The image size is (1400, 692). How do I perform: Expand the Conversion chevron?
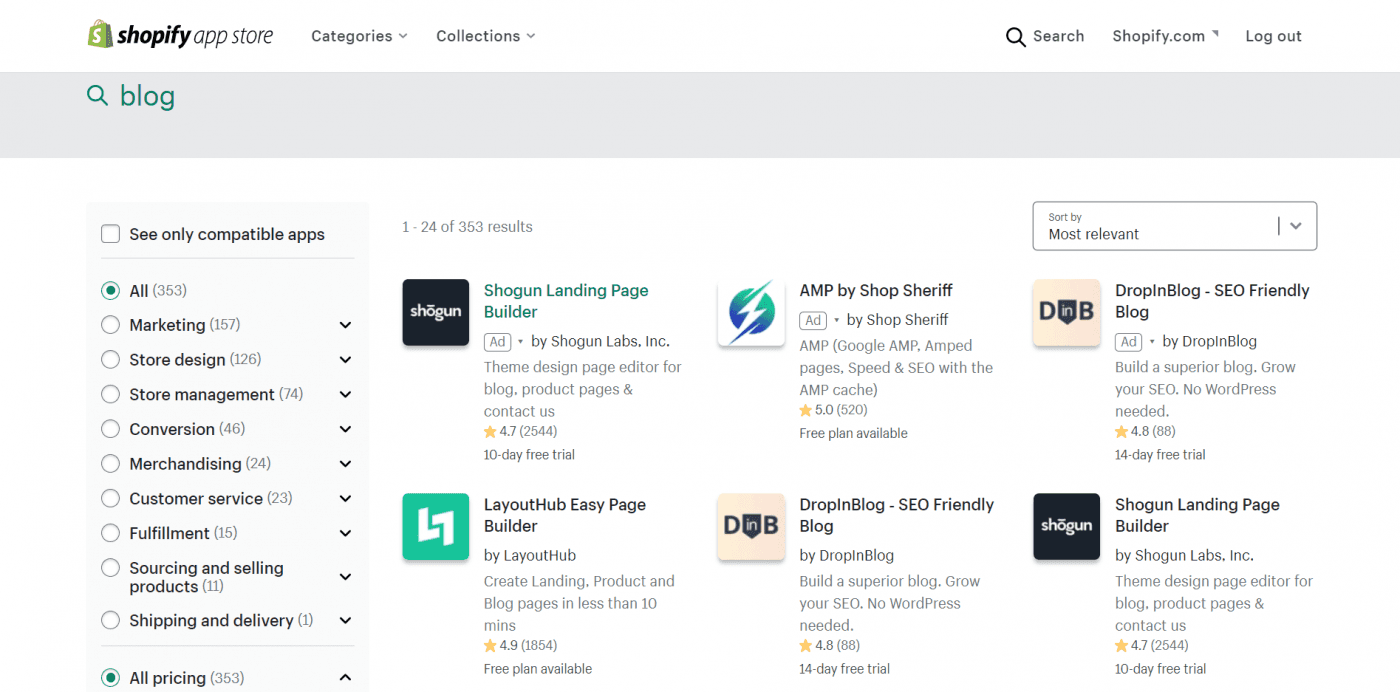click(345, 429)
